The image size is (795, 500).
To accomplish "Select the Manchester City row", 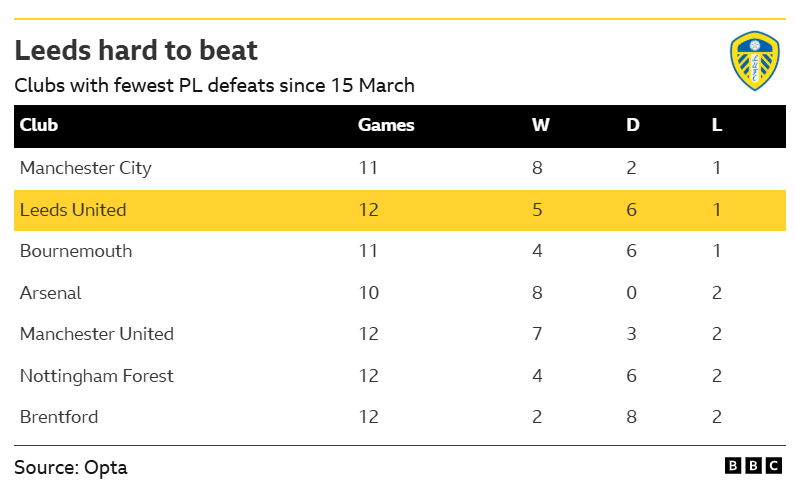I will click(400, 168).
